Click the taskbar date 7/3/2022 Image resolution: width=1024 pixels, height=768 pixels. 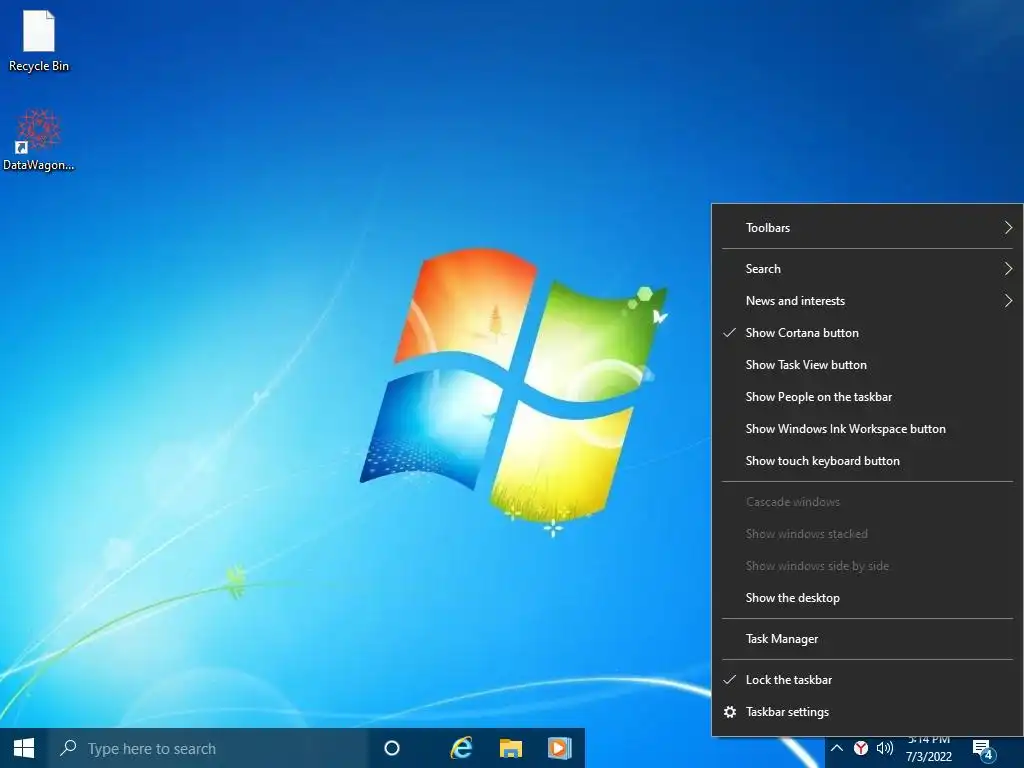point(929,757)
